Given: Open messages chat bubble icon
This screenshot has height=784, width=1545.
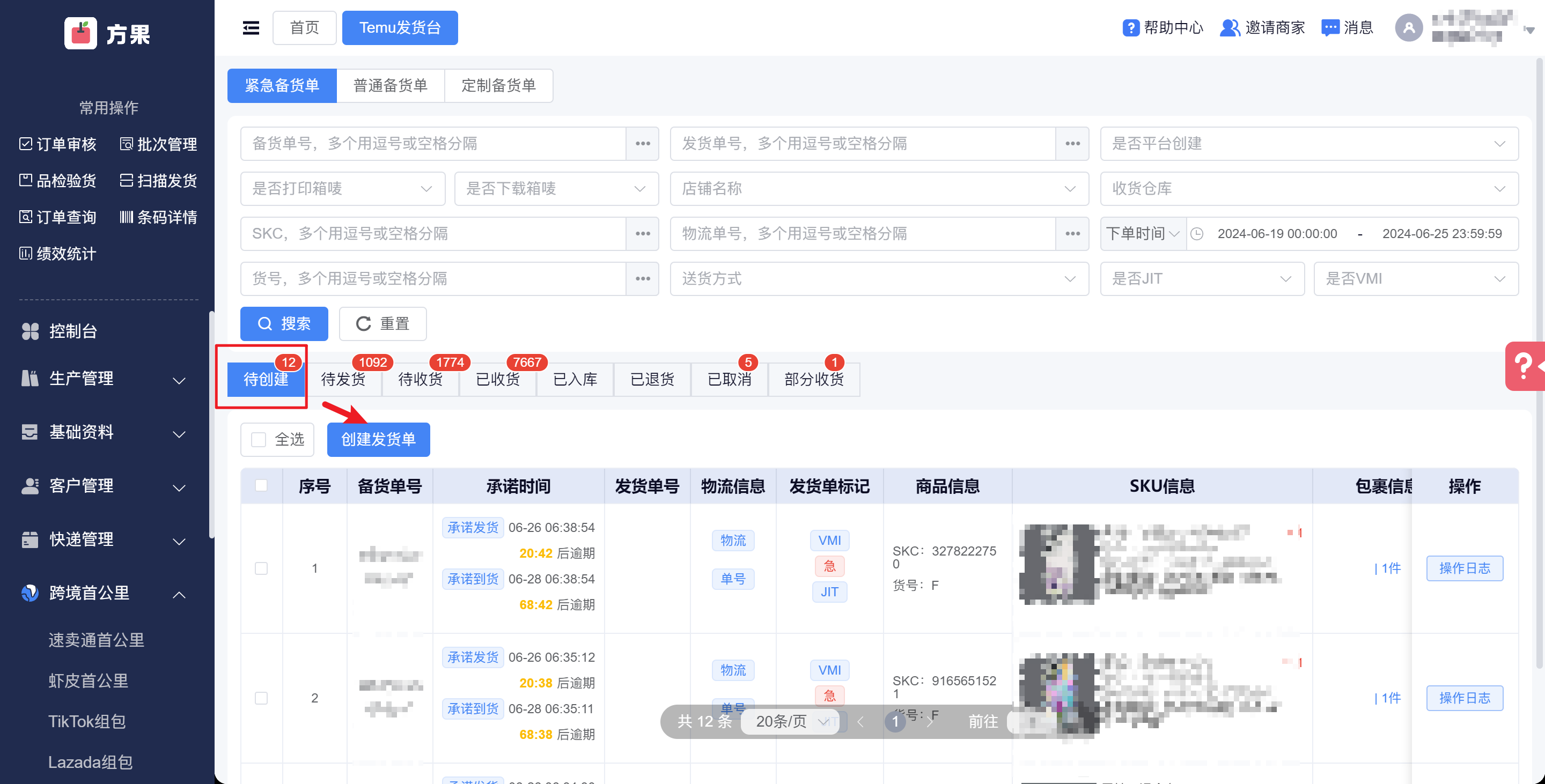Looking at the screenshot, I should pyautogui.click(x=1330, y=27).
